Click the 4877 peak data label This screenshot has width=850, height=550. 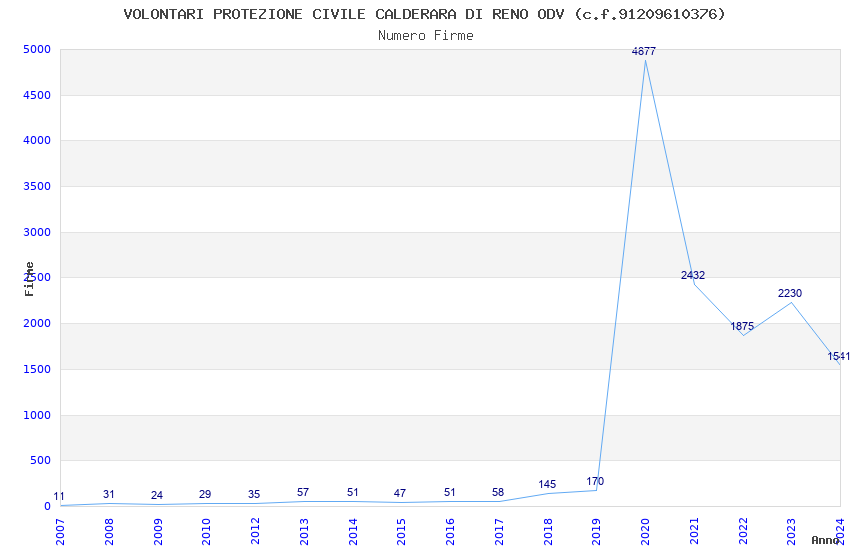pyautogui.click(x=644, y=51)
